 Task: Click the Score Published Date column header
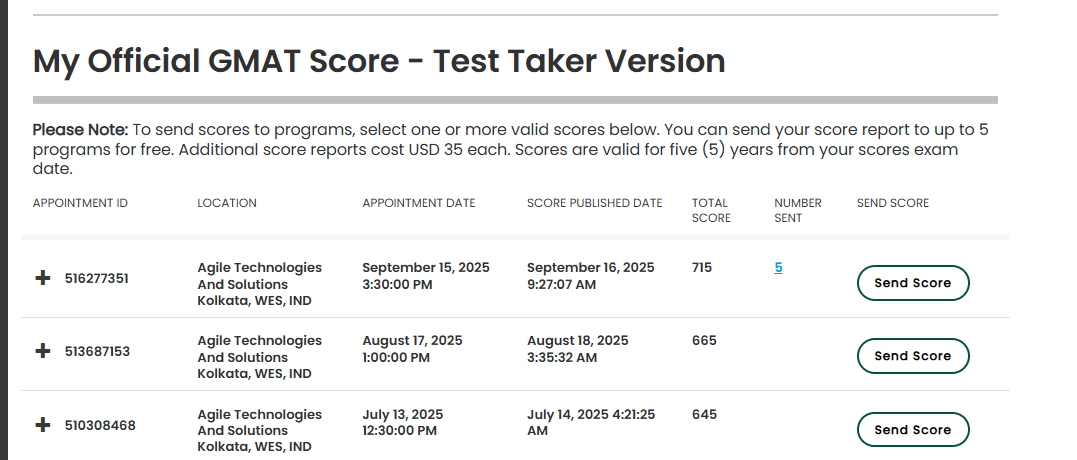594,203
